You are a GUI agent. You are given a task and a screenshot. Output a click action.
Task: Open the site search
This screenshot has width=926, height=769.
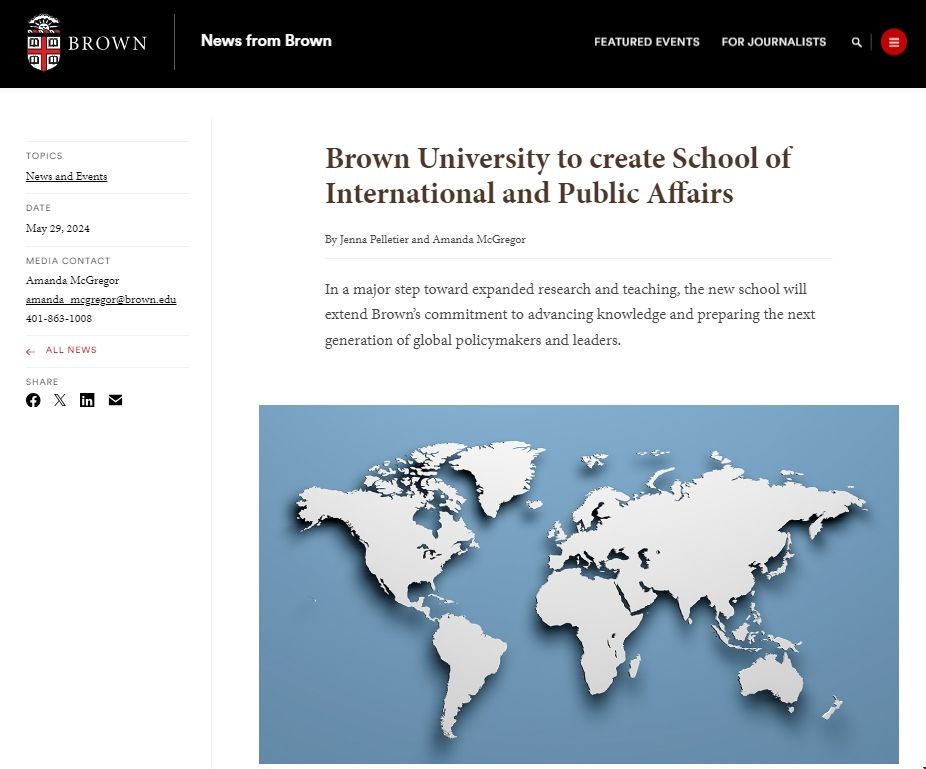tap(856, 42)
